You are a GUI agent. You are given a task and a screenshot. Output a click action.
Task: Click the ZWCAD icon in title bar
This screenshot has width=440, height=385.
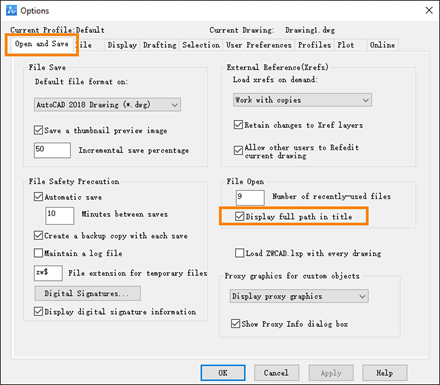pyautogui.click(x=11, y=10)
